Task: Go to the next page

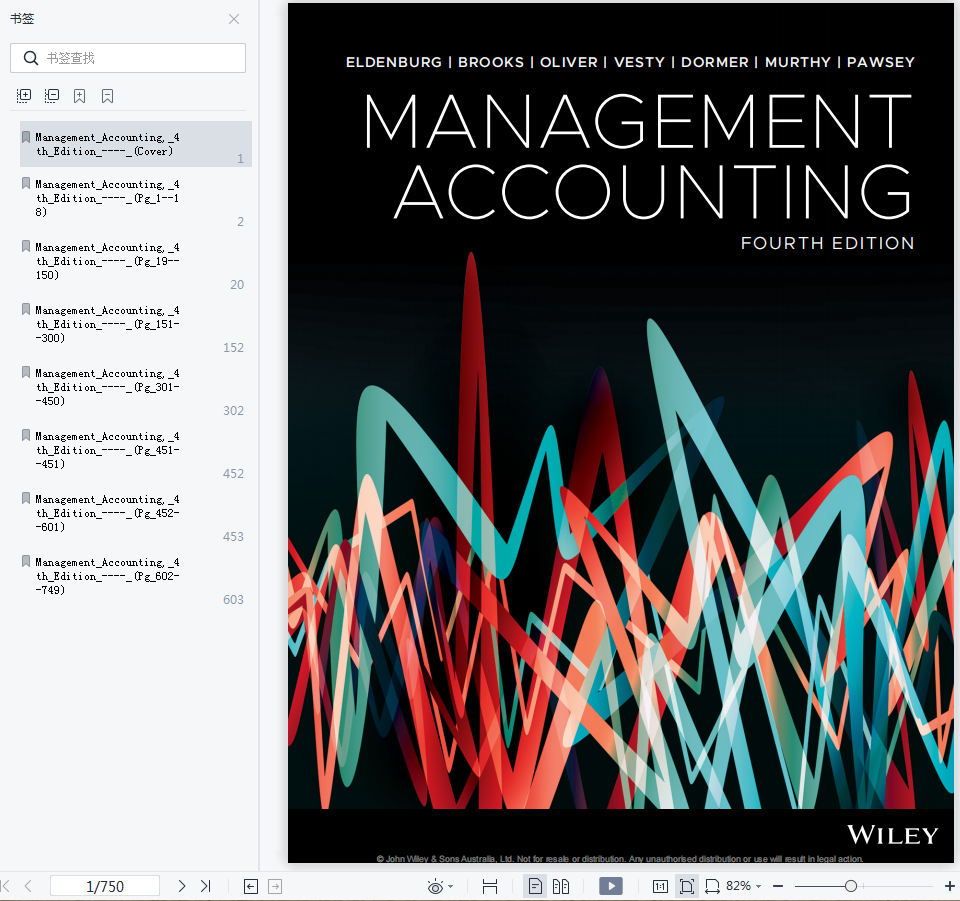Action: [x=182, y=886]
